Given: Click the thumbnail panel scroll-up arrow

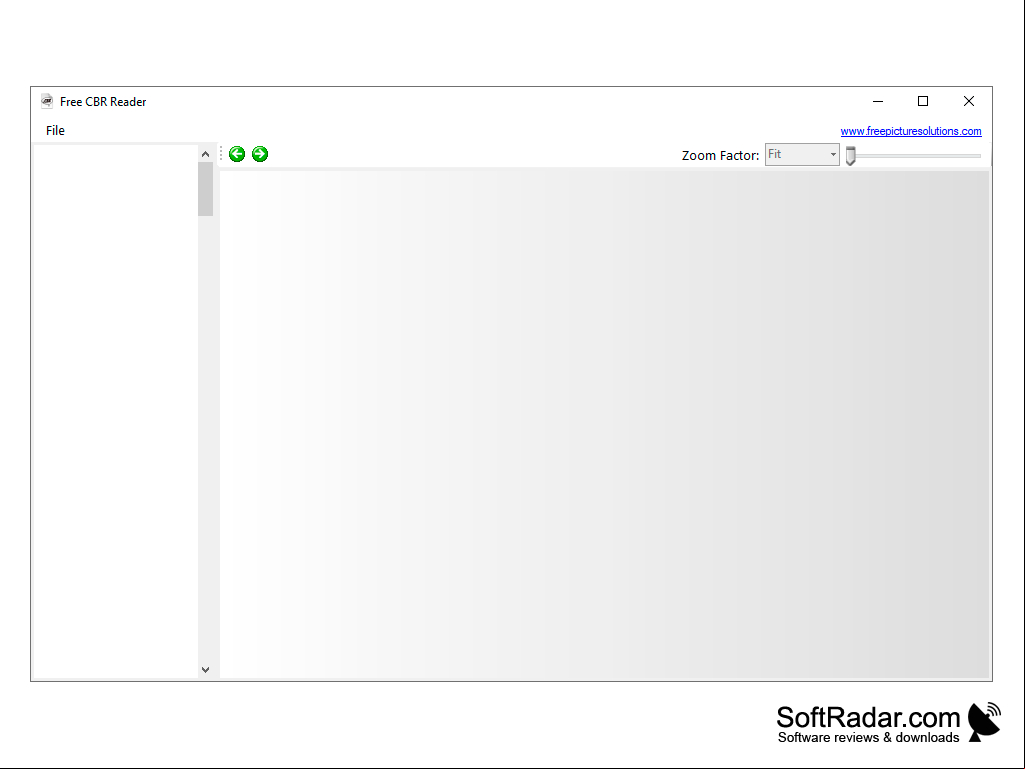Looking at the screenshot, I should (x=205, y=154).
